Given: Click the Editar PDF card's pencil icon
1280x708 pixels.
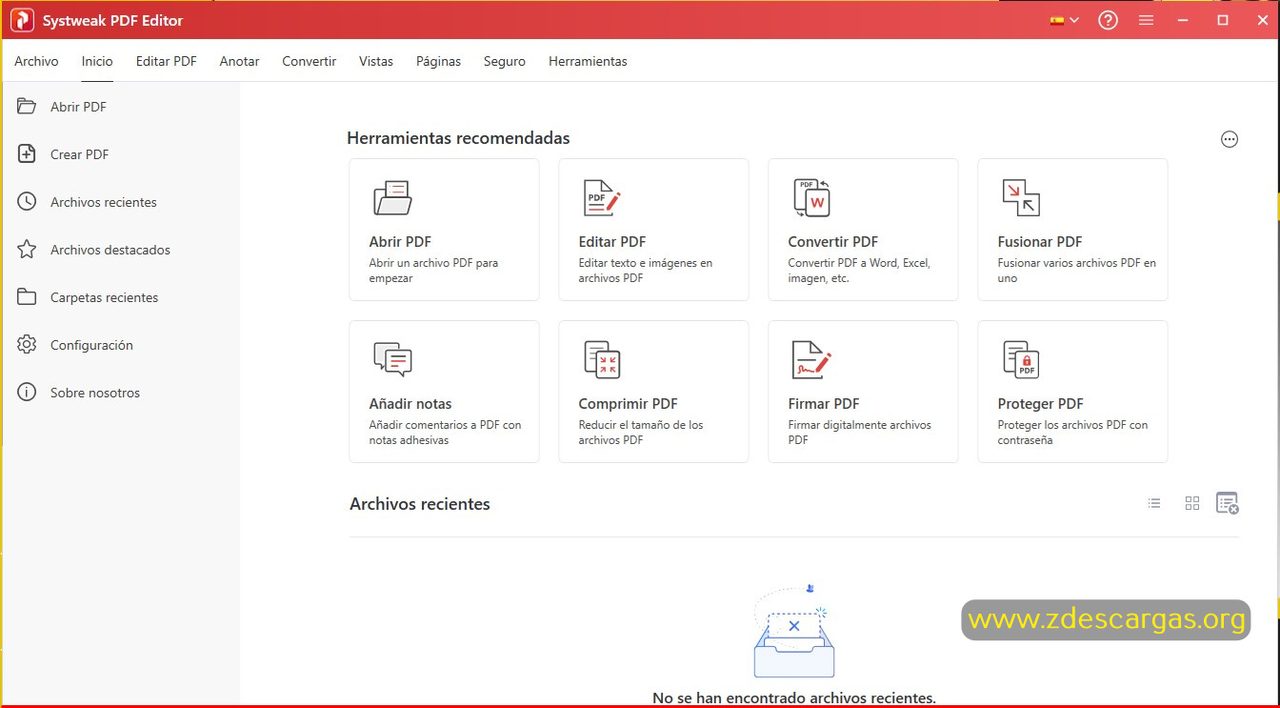Looking at the screenshot, I should pyautogui.click(x=602, y=198).
